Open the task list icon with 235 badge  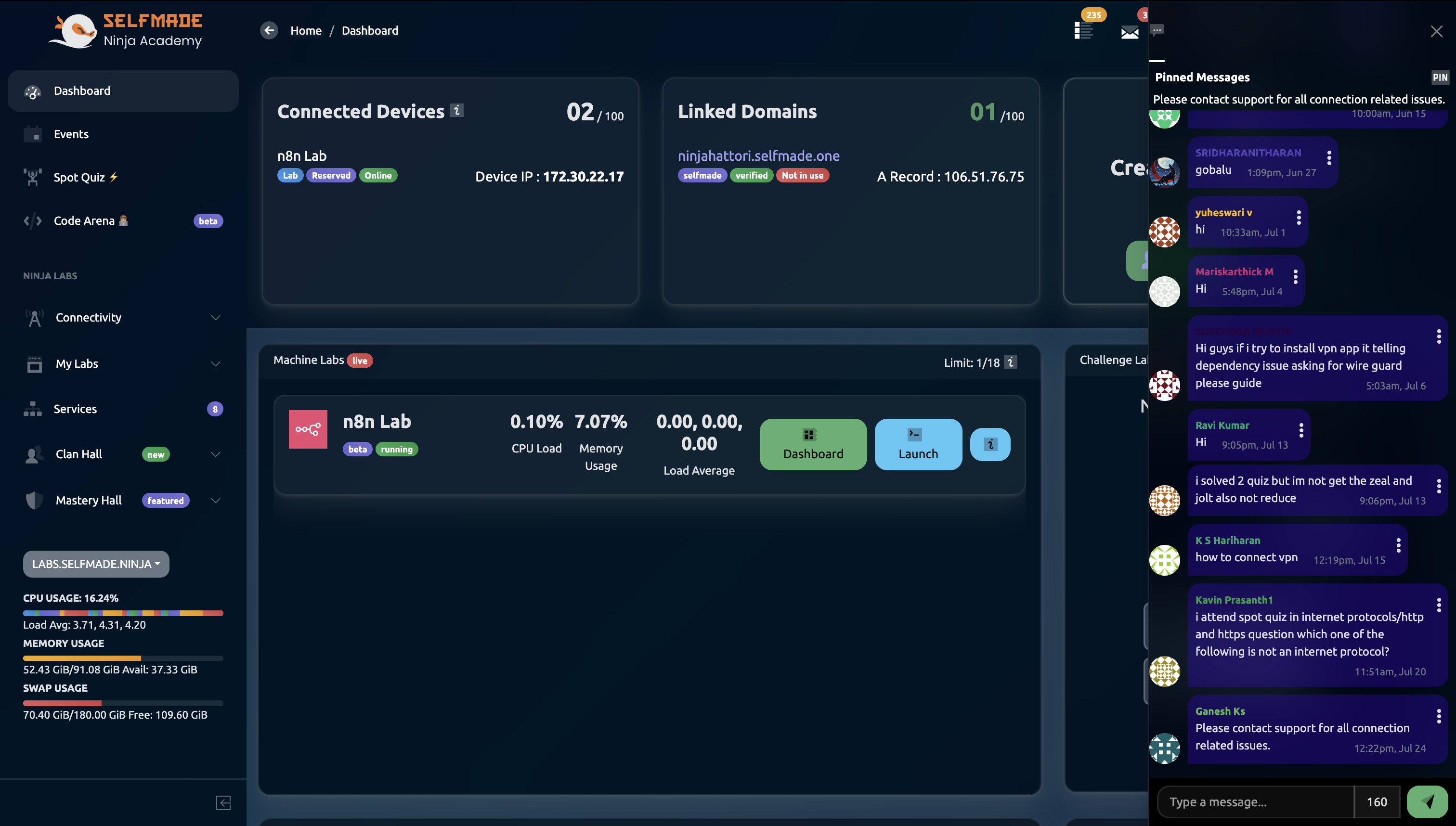[x=1083, y=31]
